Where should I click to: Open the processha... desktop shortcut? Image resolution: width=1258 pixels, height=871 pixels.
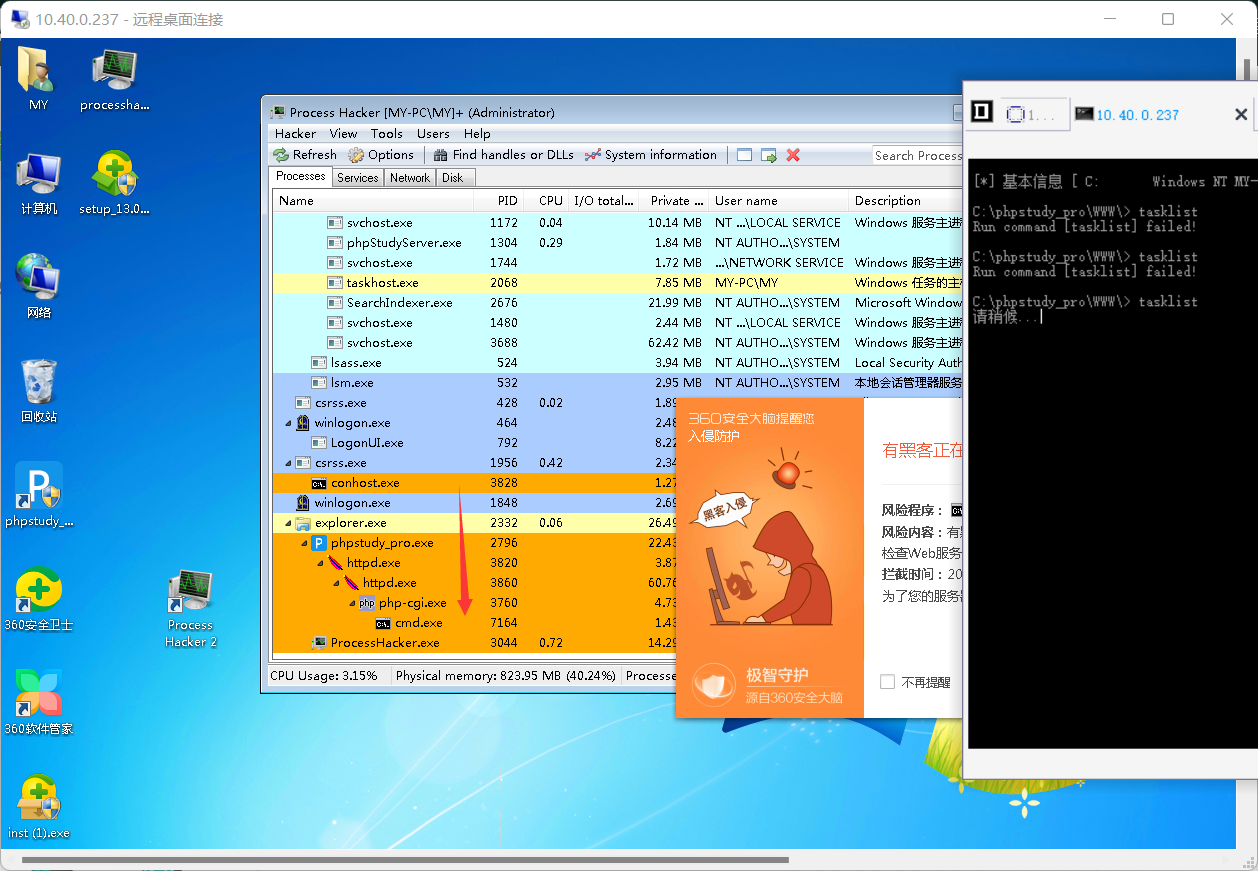point(113,78)
